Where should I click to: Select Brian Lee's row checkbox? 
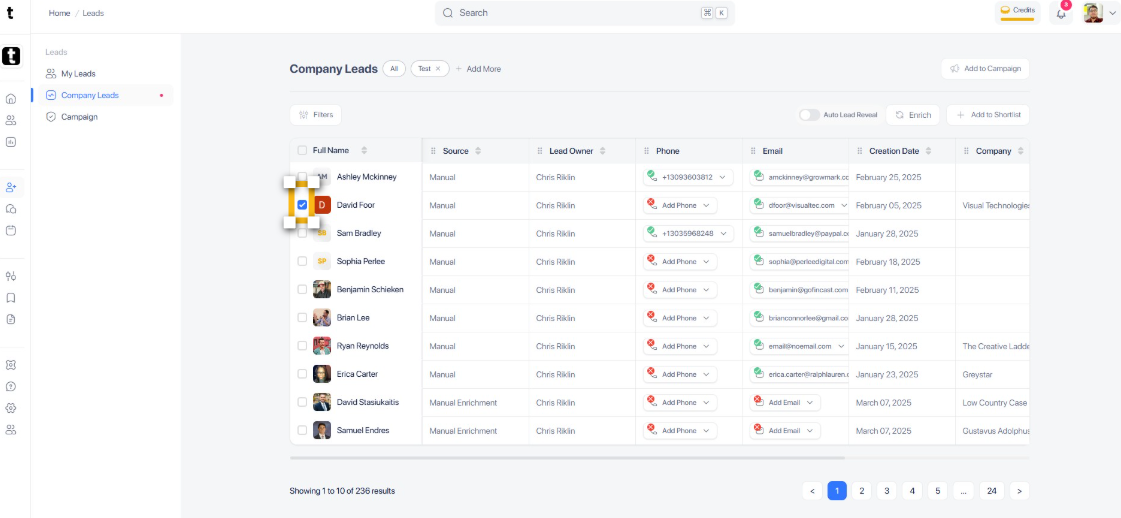pos(302,317)
